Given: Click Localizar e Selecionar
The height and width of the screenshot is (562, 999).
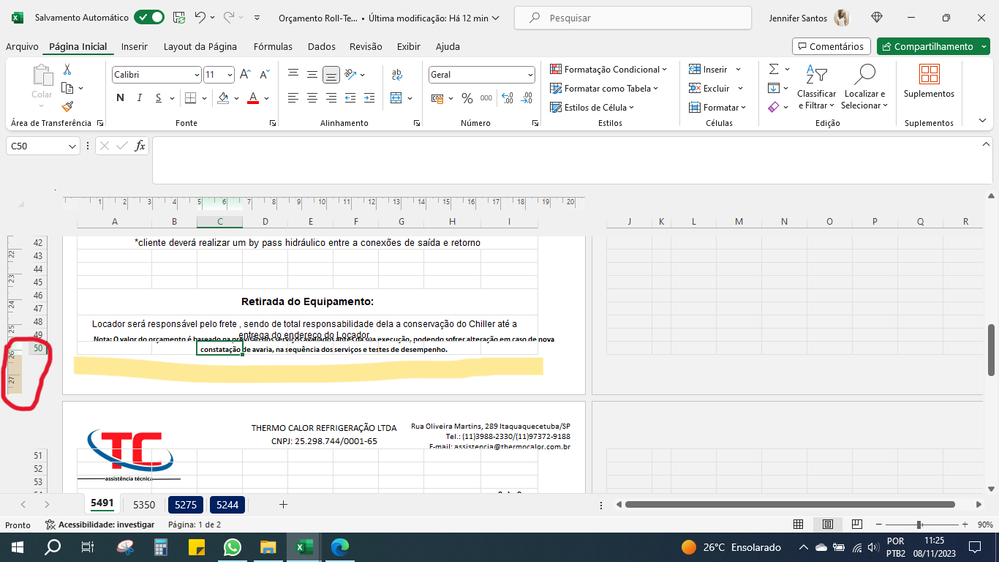Looking at the screenshot, I should [x=865, y=87].
